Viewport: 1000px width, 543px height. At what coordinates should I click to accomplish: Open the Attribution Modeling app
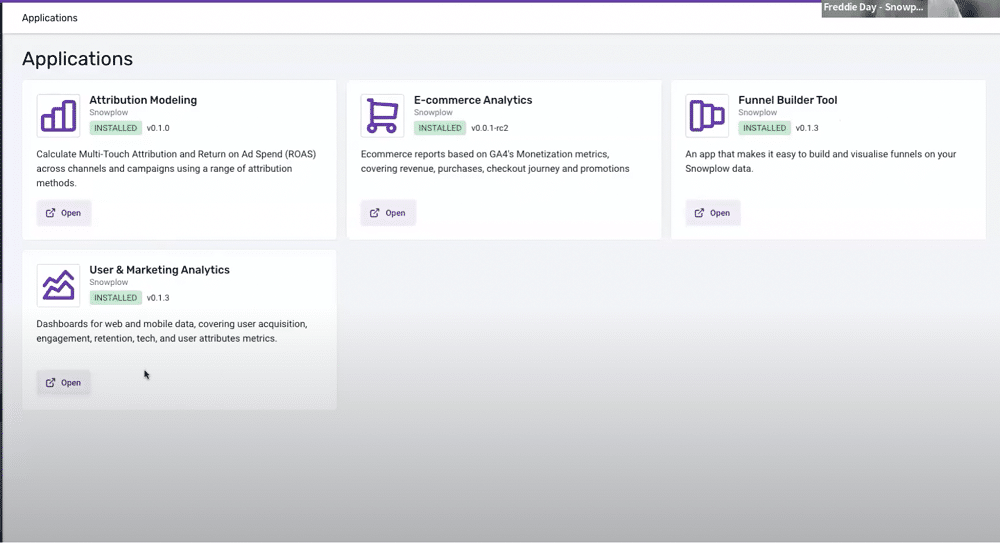[63, 213]
